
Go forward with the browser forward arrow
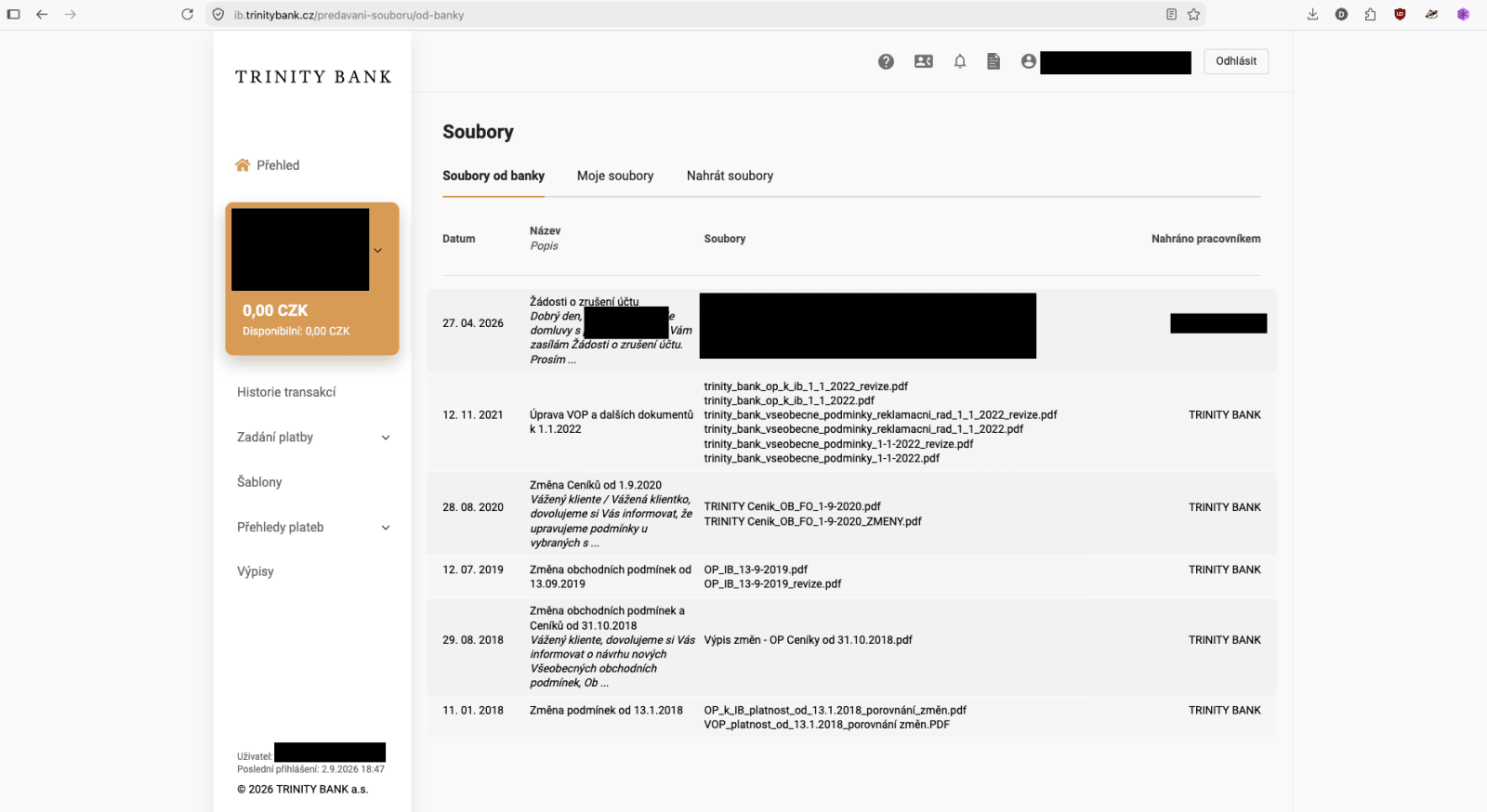(71, 14)
